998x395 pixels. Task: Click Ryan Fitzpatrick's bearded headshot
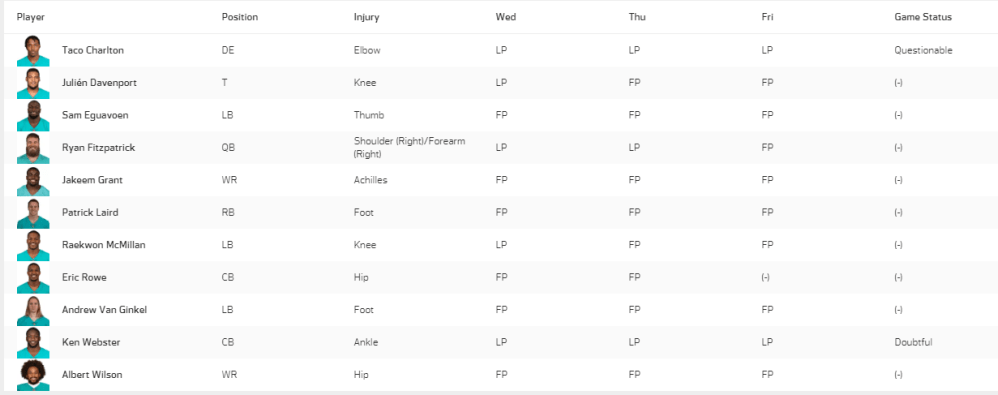[33, 148]
